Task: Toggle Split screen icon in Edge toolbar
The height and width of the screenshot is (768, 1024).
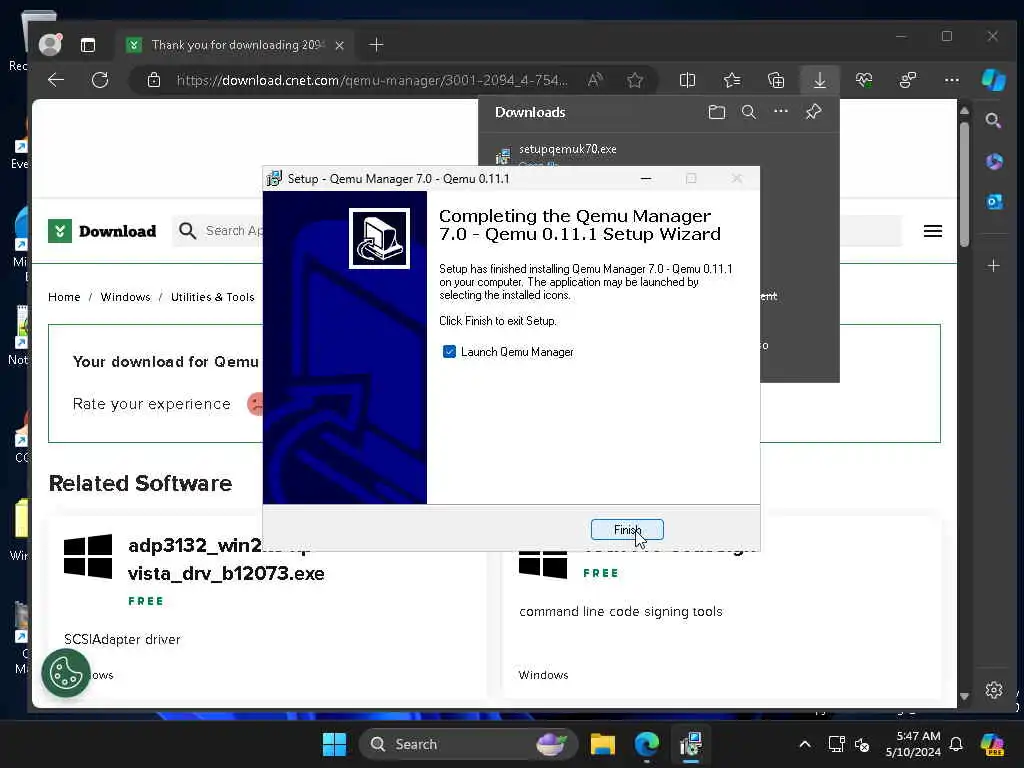Action: (x=687, y=80)
